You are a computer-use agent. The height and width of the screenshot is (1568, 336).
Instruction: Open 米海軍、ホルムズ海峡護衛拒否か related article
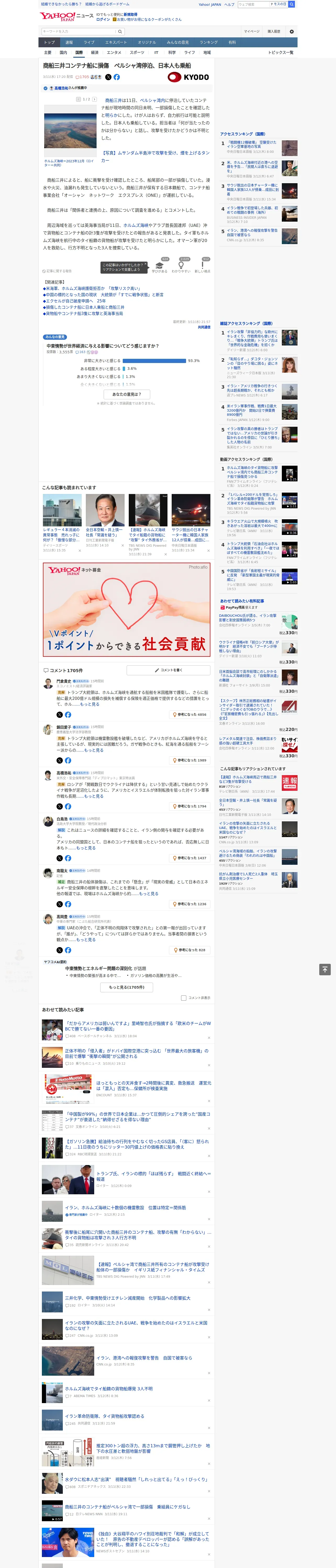coord(92,289)
